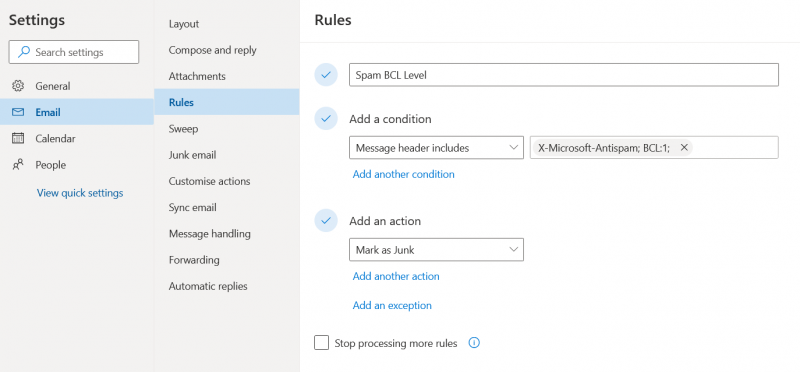Remove the X-Microsoft-Antispam condition tag
Viewport: 800px width, 372px height.
(x=684, y=147)
